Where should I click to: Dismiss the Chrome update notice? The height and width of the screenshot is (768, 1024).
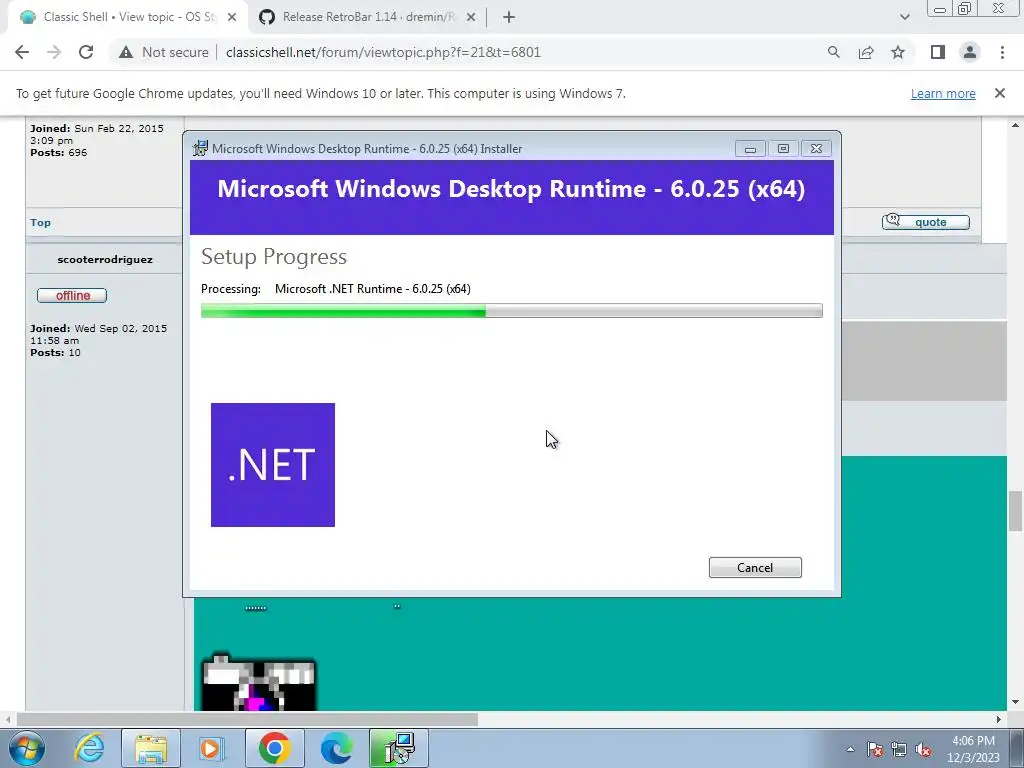pyautogui.click(x=1000, y=93)
